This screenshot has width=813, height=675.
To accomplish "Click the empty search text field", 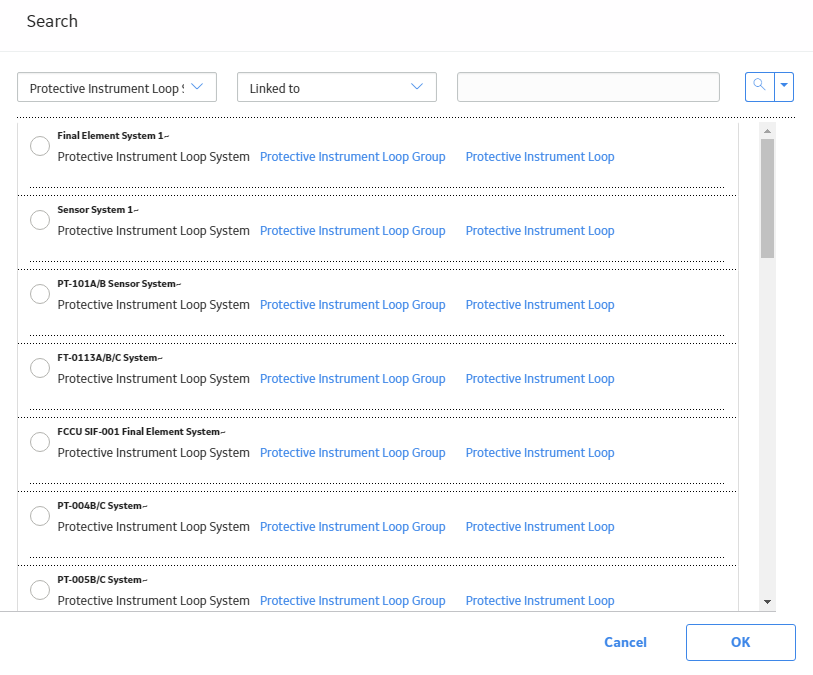I will (588, 87).
